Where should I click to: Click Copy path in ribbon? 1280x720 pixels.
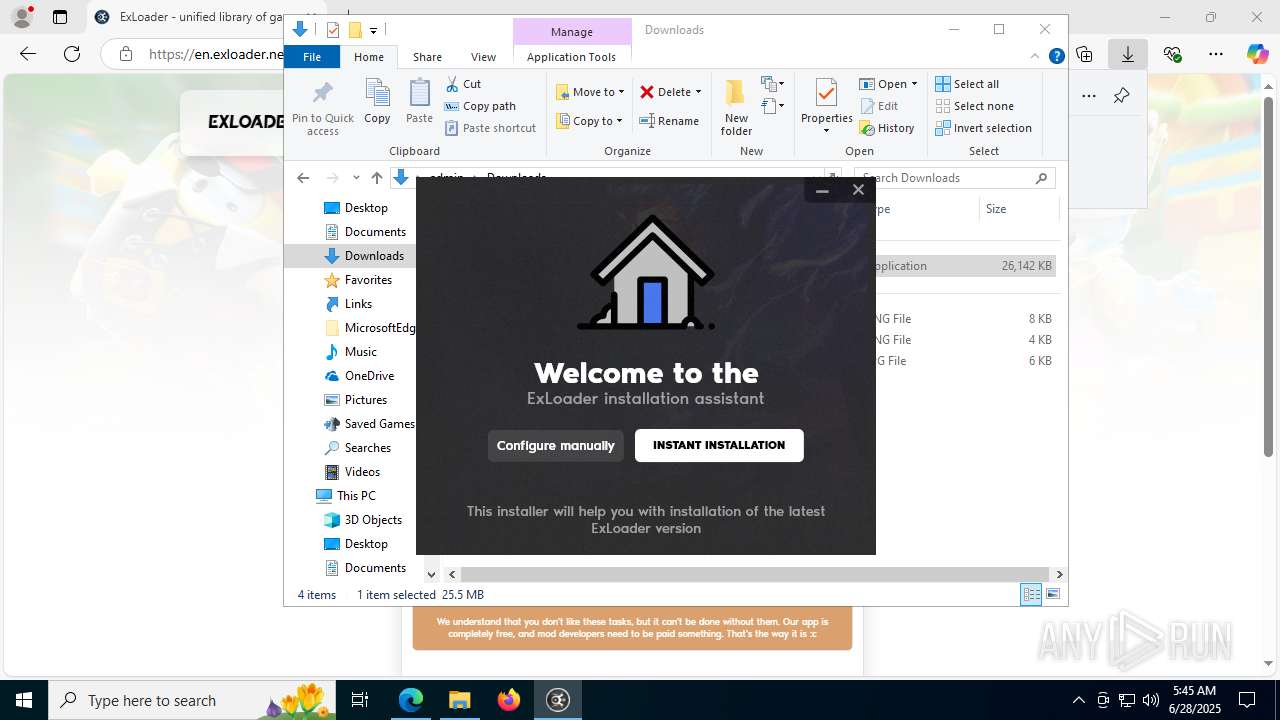pyautogui.click(x=480, y=106)
